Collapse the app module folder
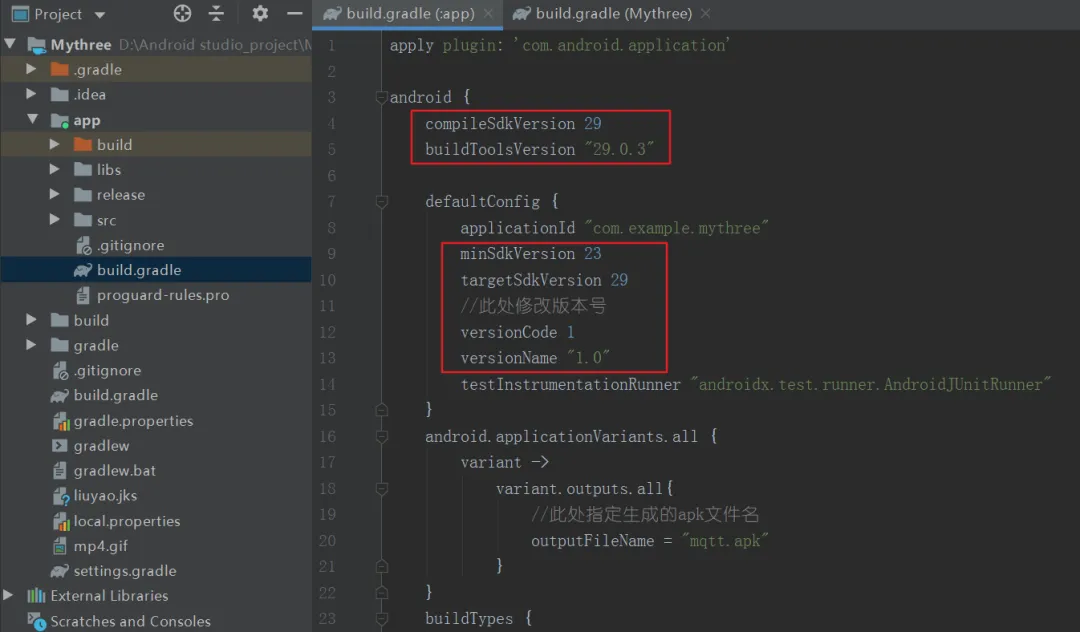 tap(32, 119)
